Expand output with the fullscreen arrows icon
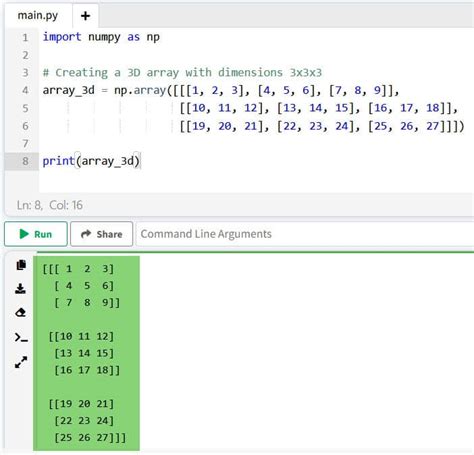The height and width of the screenshot is (455, 474). coord(21,362)
